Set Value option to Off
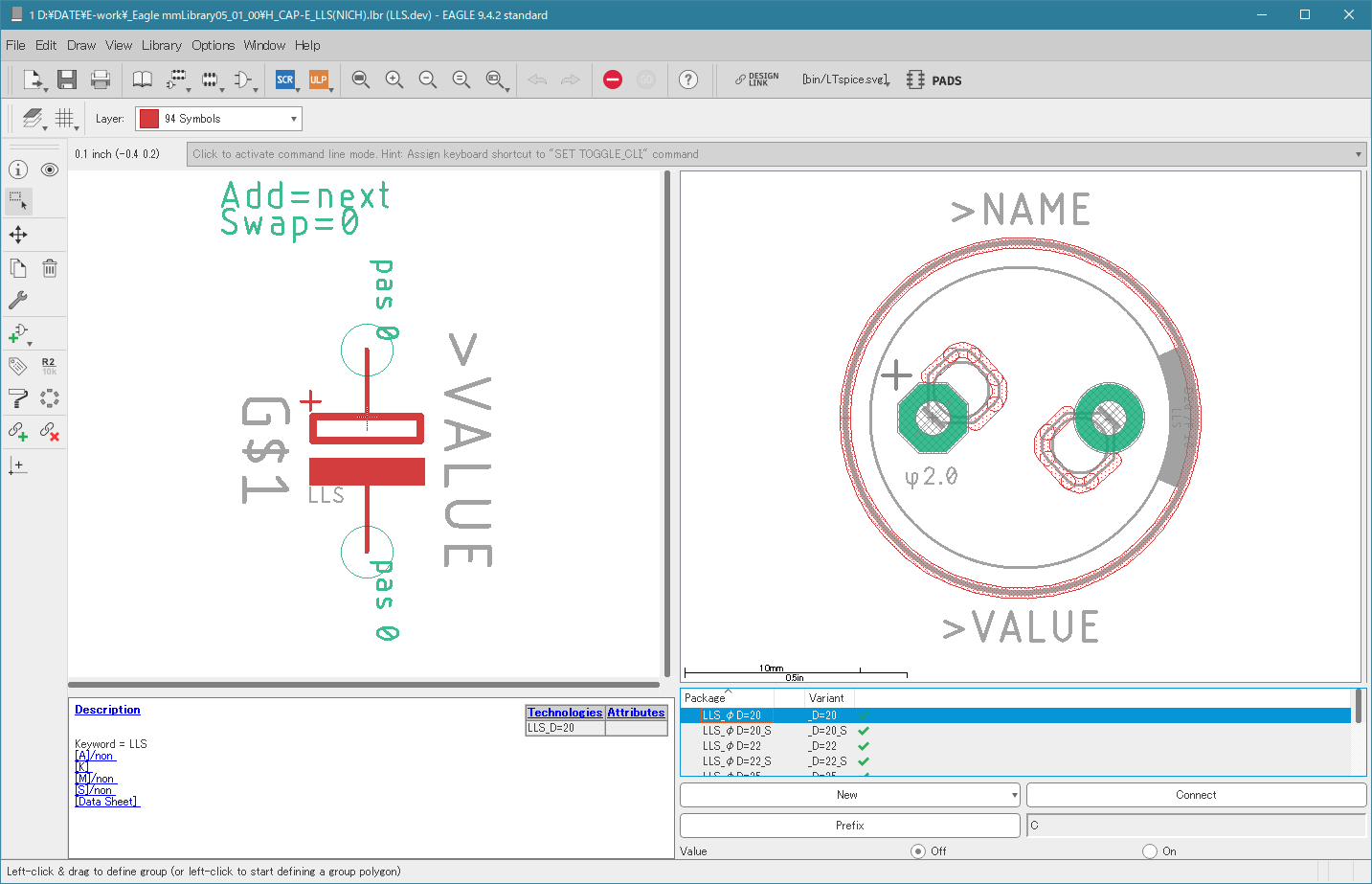1372x884 pixels. pyautogui.click(x=918, y=851)
